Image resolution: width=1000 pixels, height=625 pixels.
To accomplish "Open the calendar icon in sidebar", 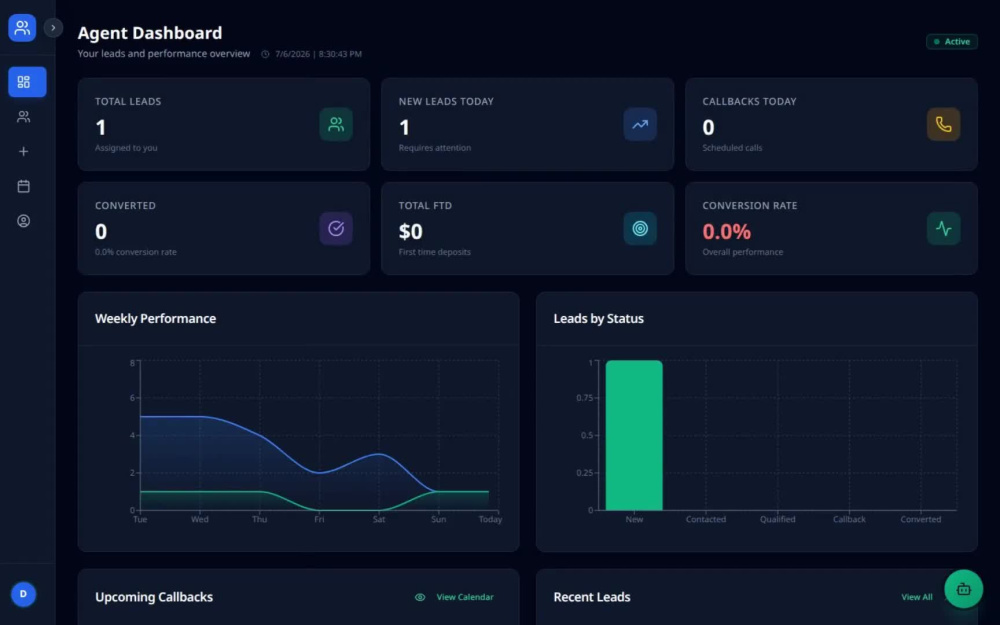I will (x=24, y=186).
